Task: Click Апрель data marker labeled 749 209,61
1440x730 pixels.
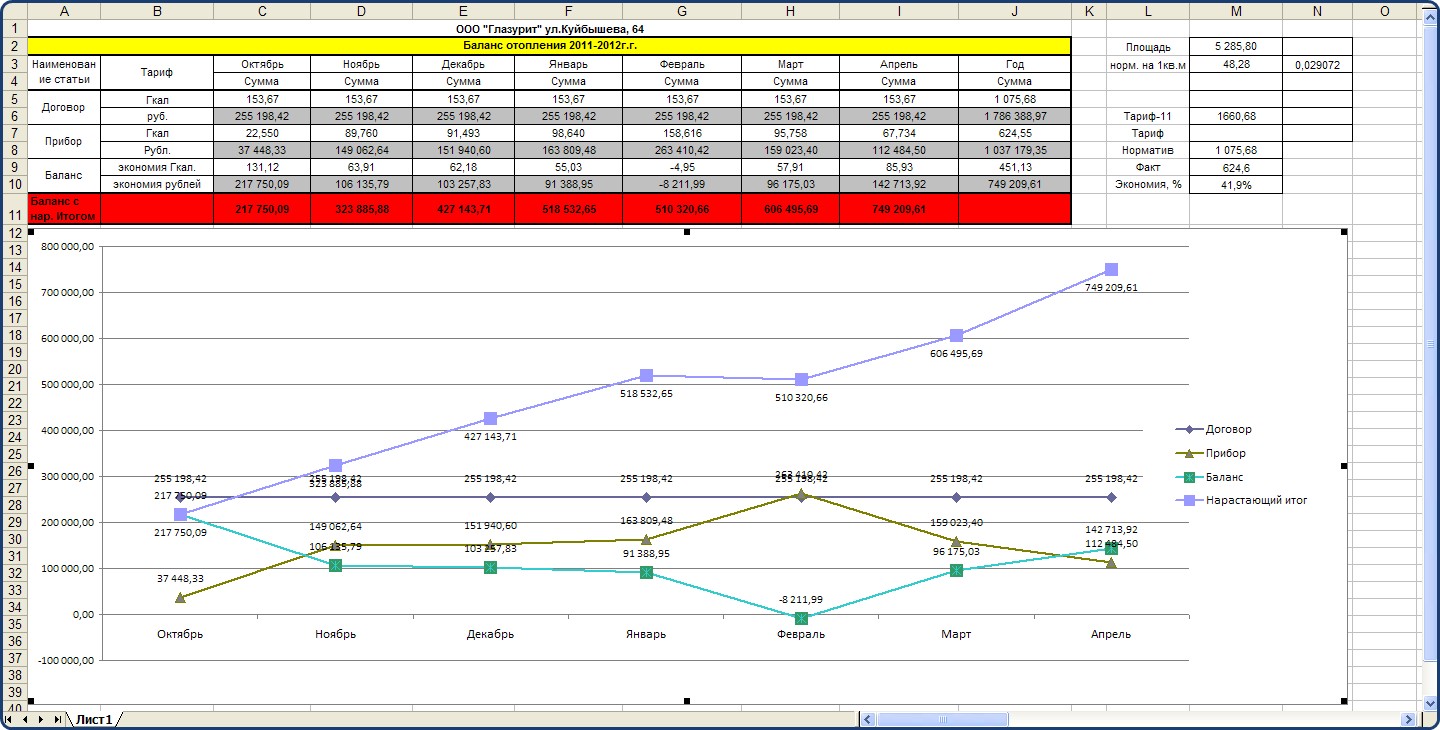Action: pos(1111,270)
